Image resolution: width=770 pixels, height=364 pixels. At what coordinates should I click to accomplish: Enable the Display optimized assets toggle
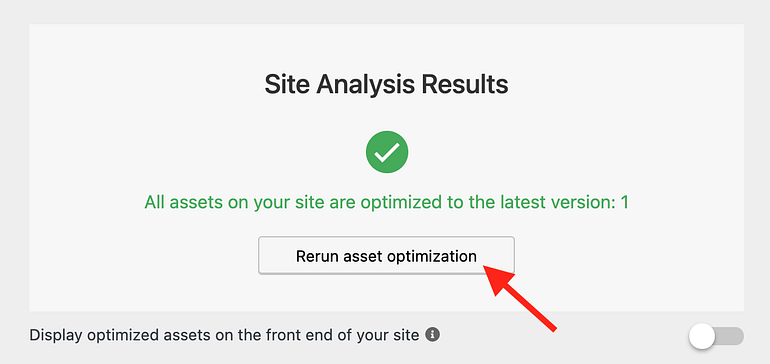(x=716, y=336)
